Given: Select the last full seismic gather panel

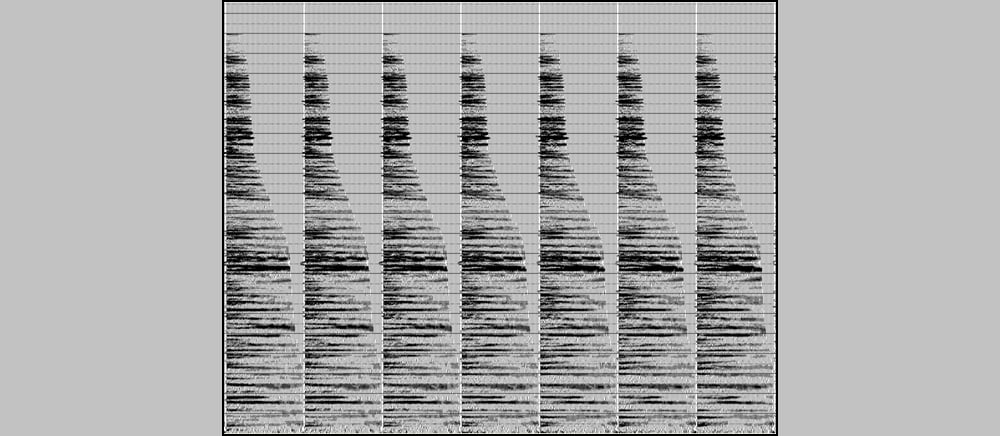Looking at the screenshot, I should click(x=735, y=217).
